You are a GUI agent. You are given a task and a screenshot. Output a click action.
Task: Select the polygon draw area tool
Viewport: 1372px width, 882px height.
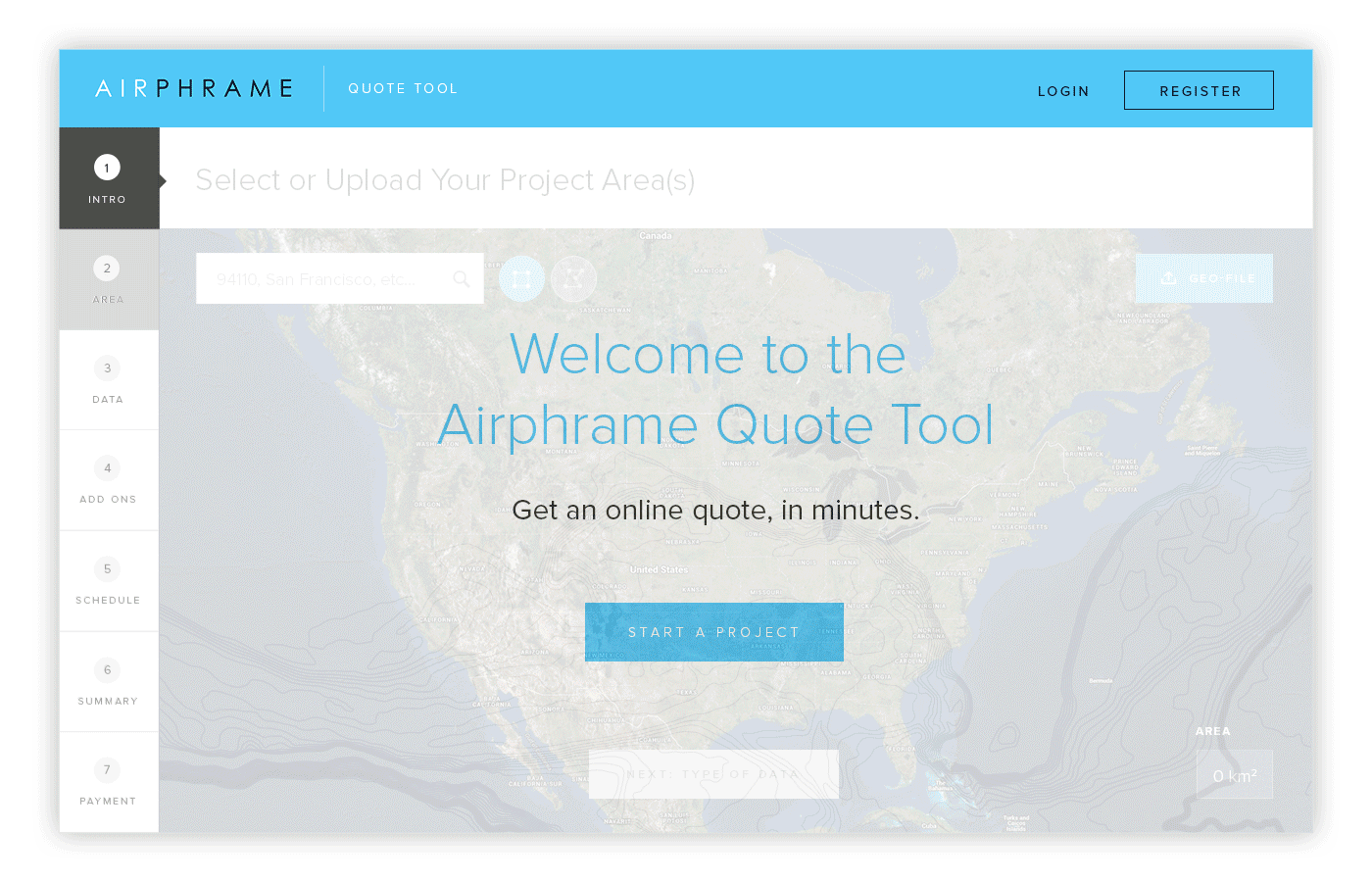point(573,279)
